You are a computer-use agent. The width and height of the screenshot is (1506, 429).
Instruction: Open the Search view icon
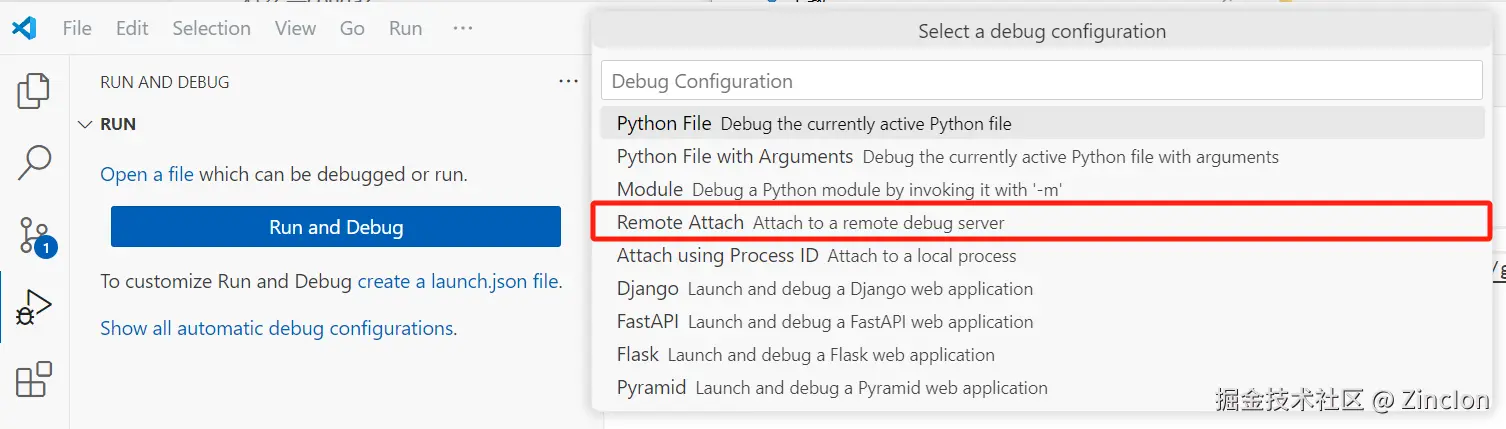(x=34, y=162)
